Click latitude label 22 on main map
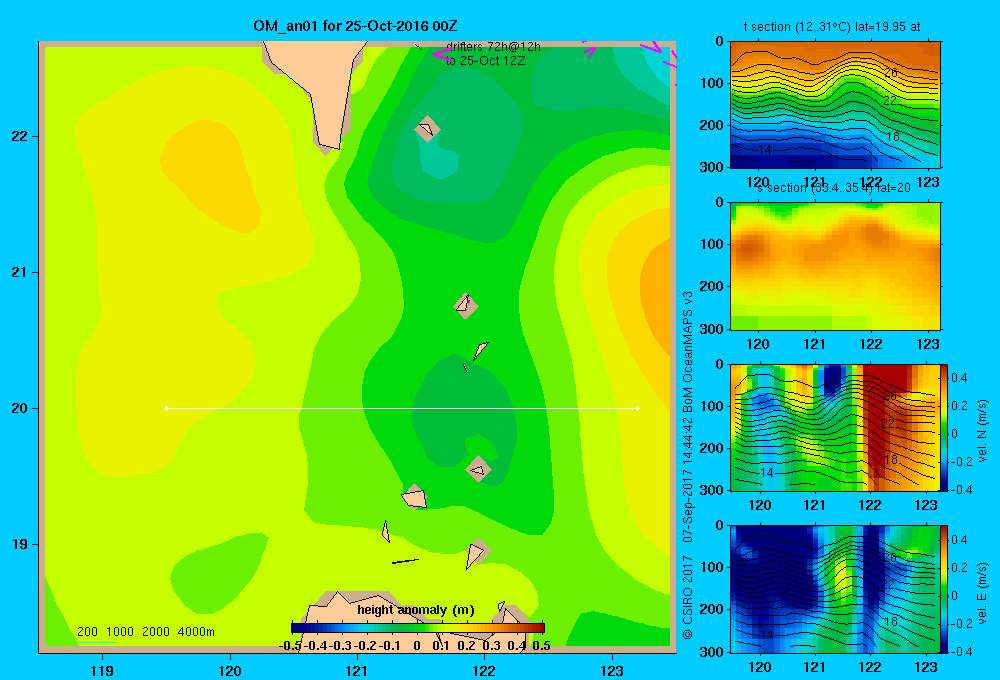This screenshot has height=680, width=1000. coord(19,137)
